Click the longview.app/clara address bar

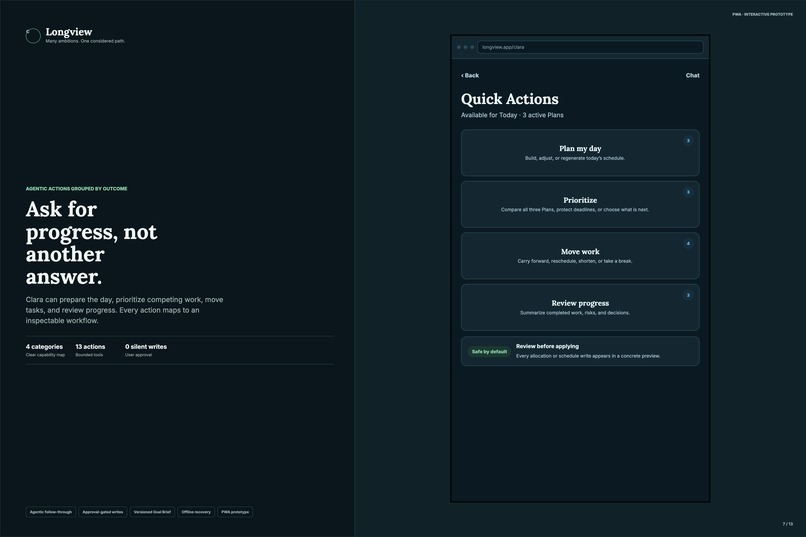(x=590, y=47)
